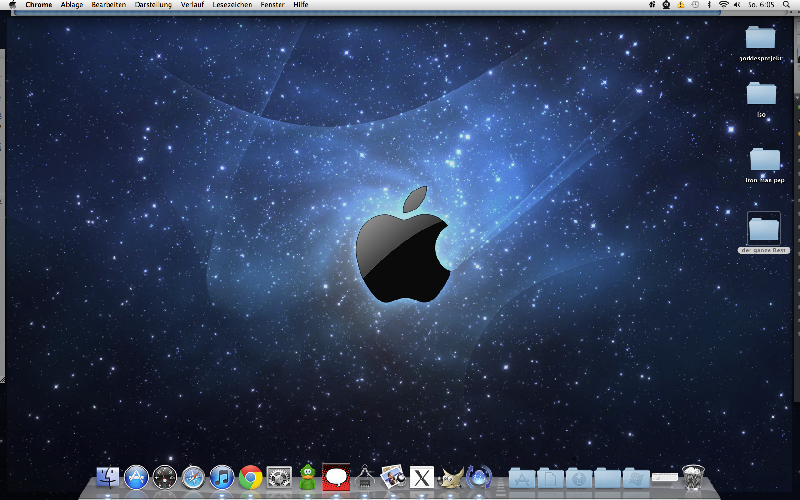Image resolution: width=800 pixels, height=500 pixels.
Task: Launch the compass-and-chip drafting tool dock icon
Action: pyautogui.click(x=364, y=477)
